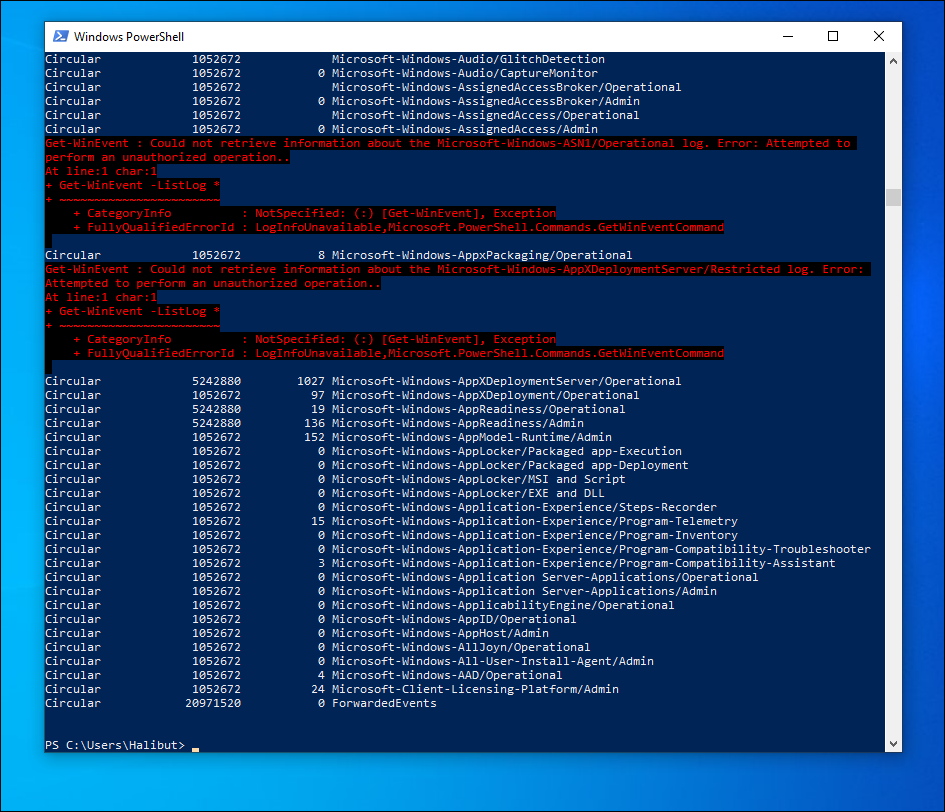Click Microsoft-Windows-AAD/Operational entry

447,675
